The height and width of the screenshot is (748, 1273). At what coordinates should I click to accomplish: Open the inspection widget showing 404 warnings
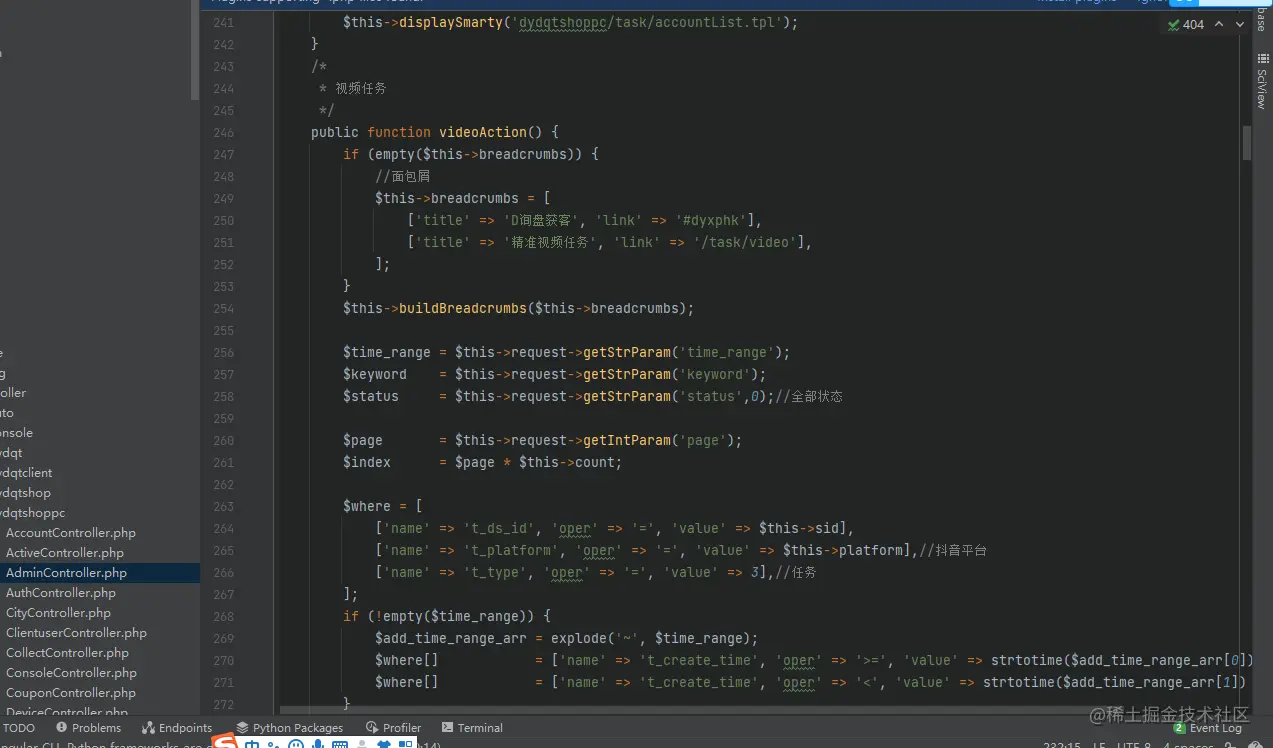click(x=1186, y=25)
